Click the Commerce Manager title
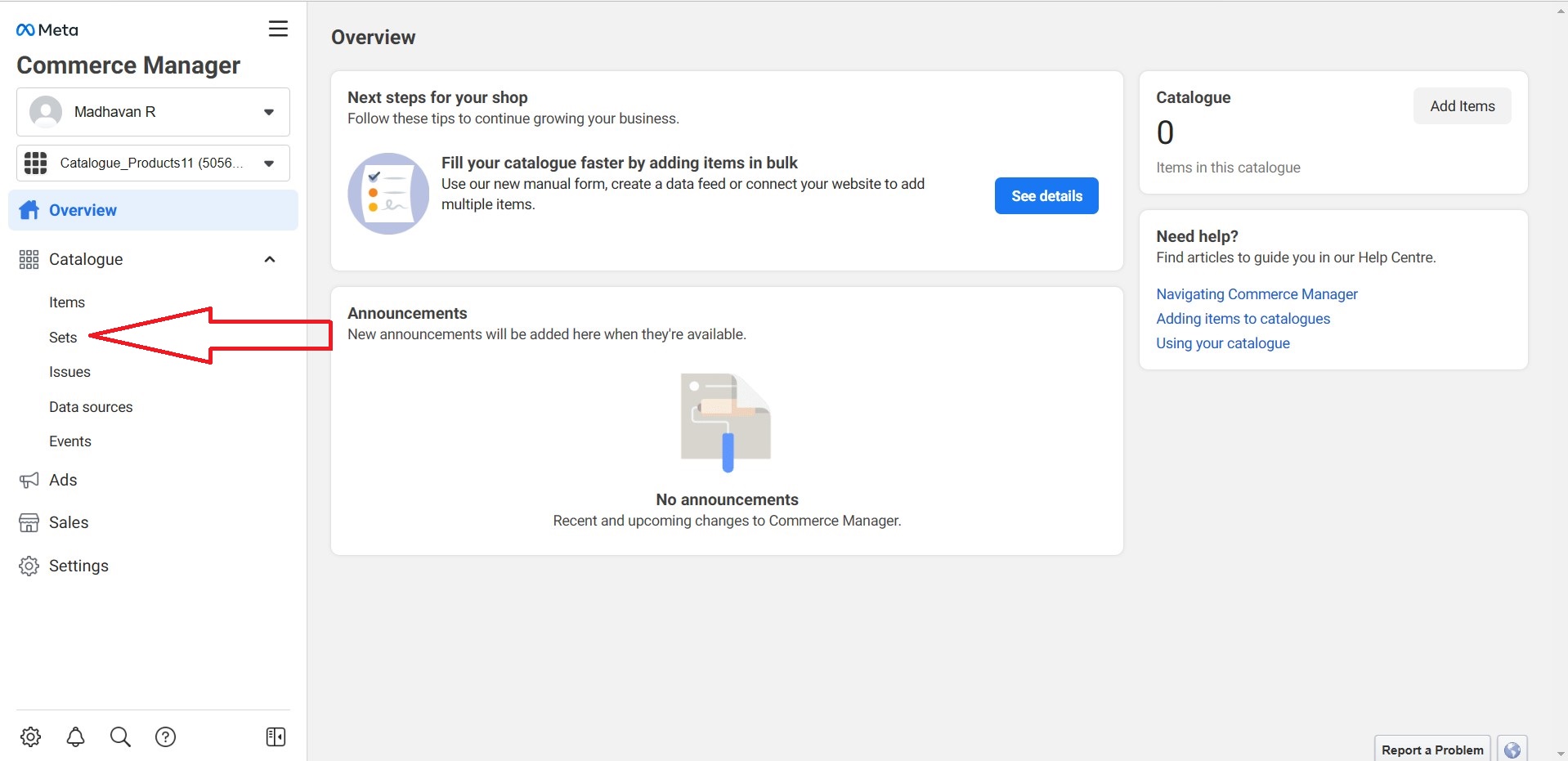 128,65
